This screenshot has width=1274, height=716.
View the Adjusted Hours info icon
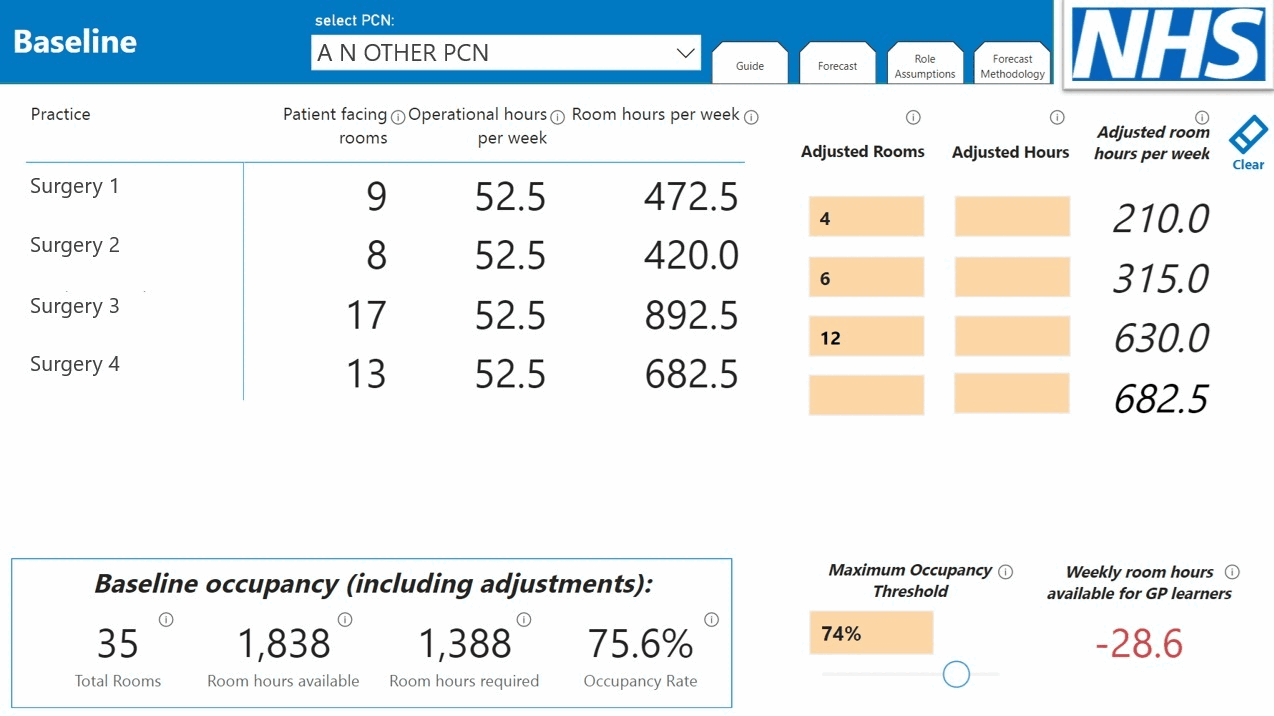1057,117
